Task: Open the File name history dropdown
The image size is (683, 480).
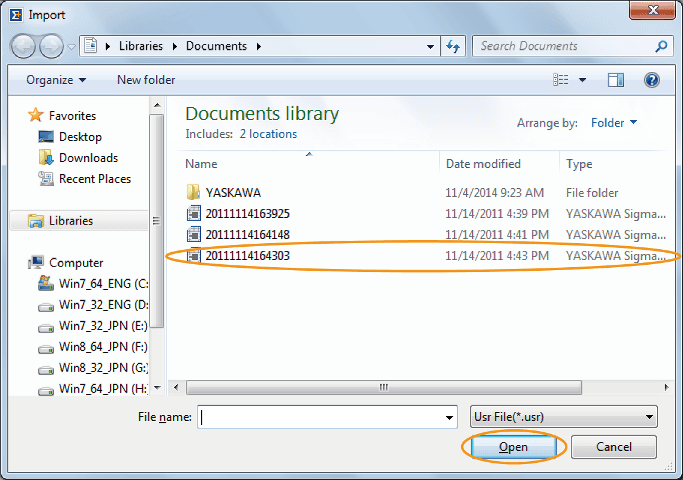Action: pyautogui.click(x=449, y=417)
